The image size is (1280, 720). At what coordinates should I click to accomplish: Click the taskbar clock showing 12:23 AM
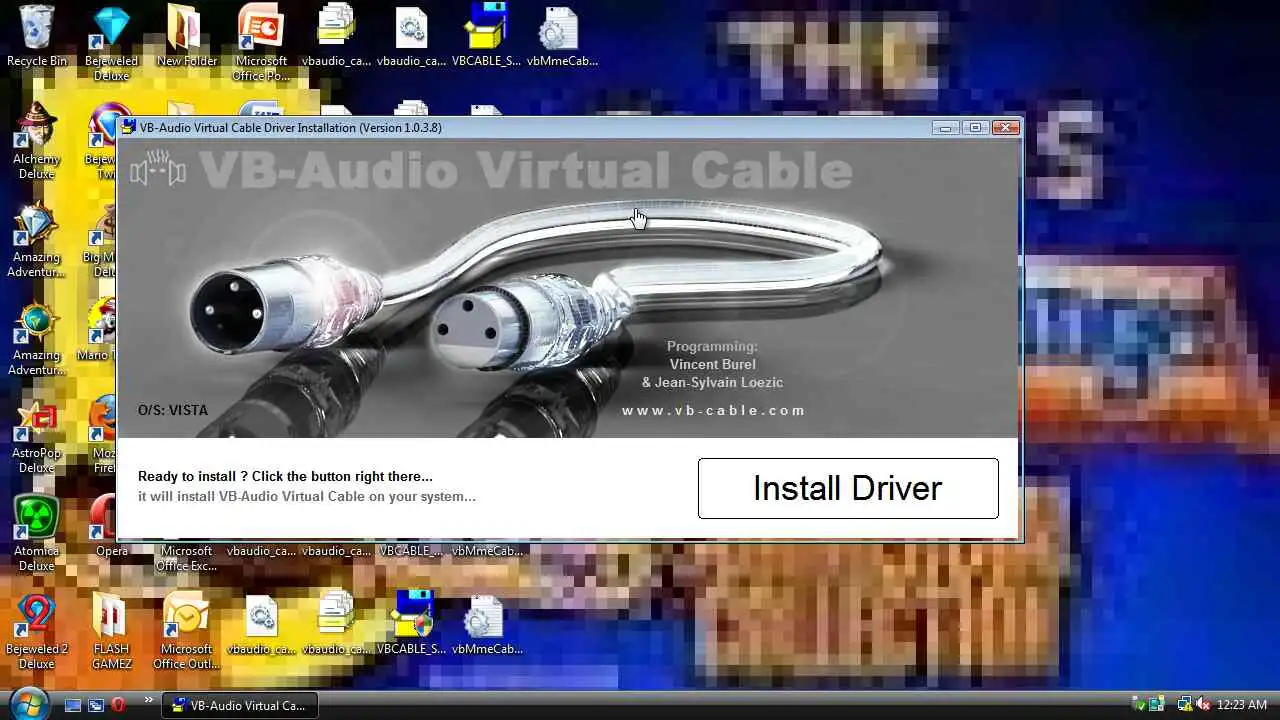(1242, 705)
